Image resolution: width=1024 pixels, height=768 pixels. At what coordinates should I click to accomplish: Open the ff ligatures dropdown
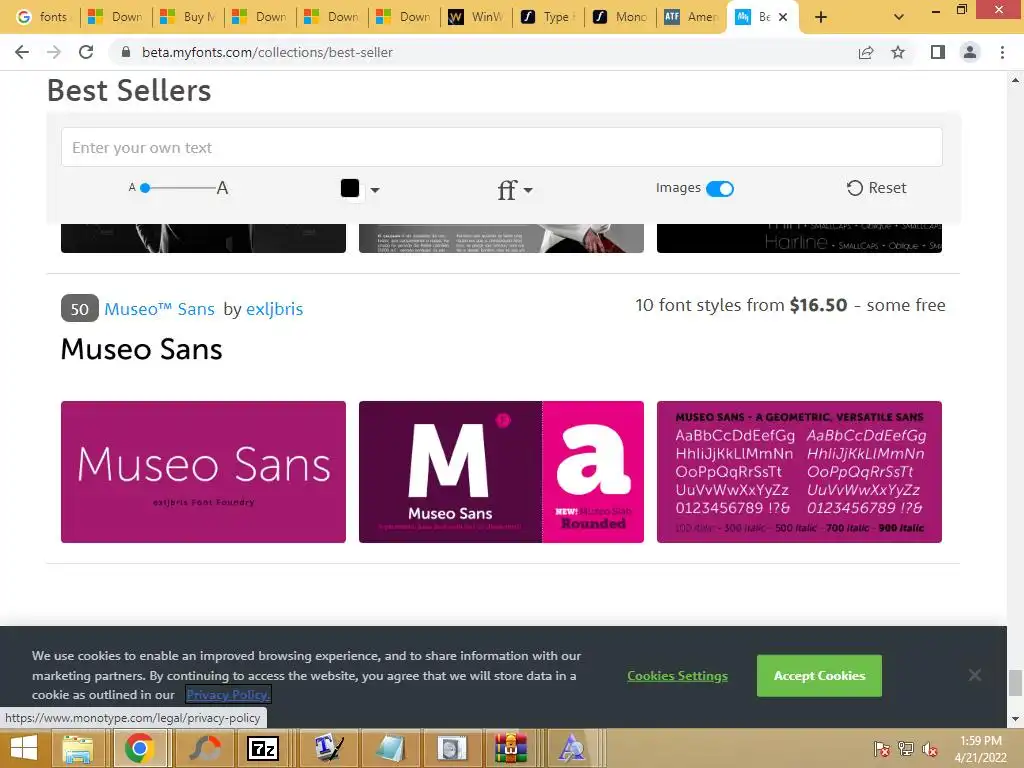pos(515,189)
